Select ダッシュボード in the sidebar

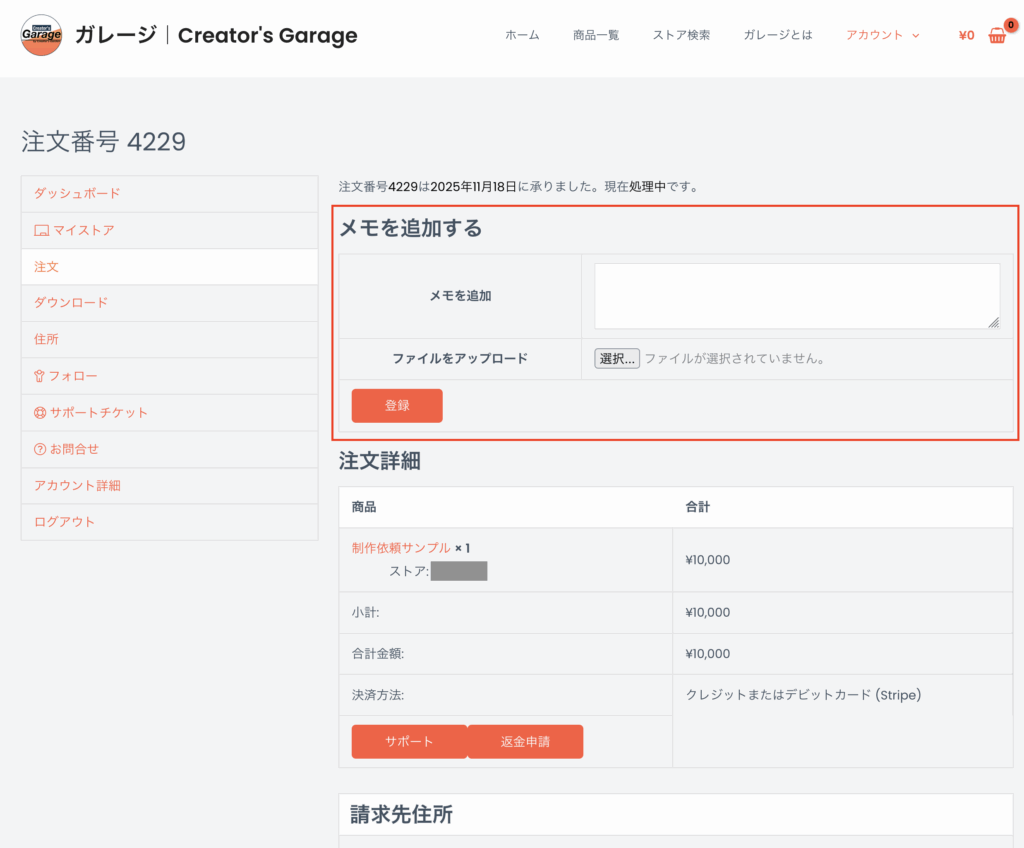[x=77, y=193]
